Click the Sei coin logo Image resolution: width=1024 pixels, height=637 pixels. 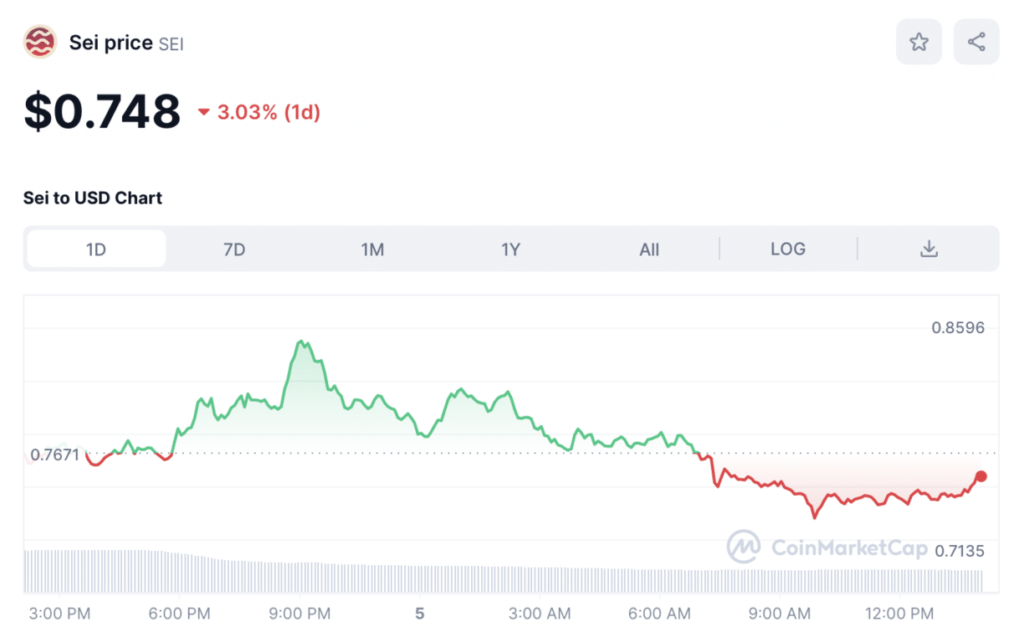(x=41, y=43)
